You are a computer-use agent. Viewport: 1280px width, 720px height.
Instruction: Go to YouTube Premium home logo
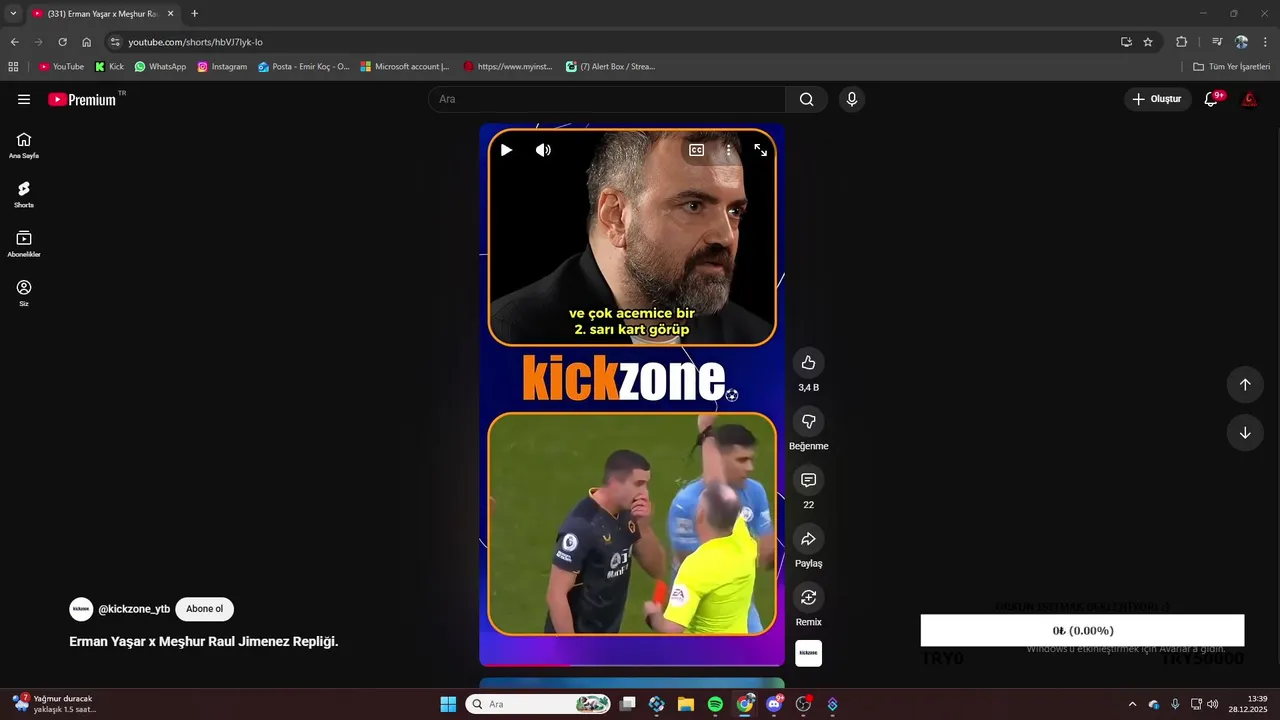(82, 99)
